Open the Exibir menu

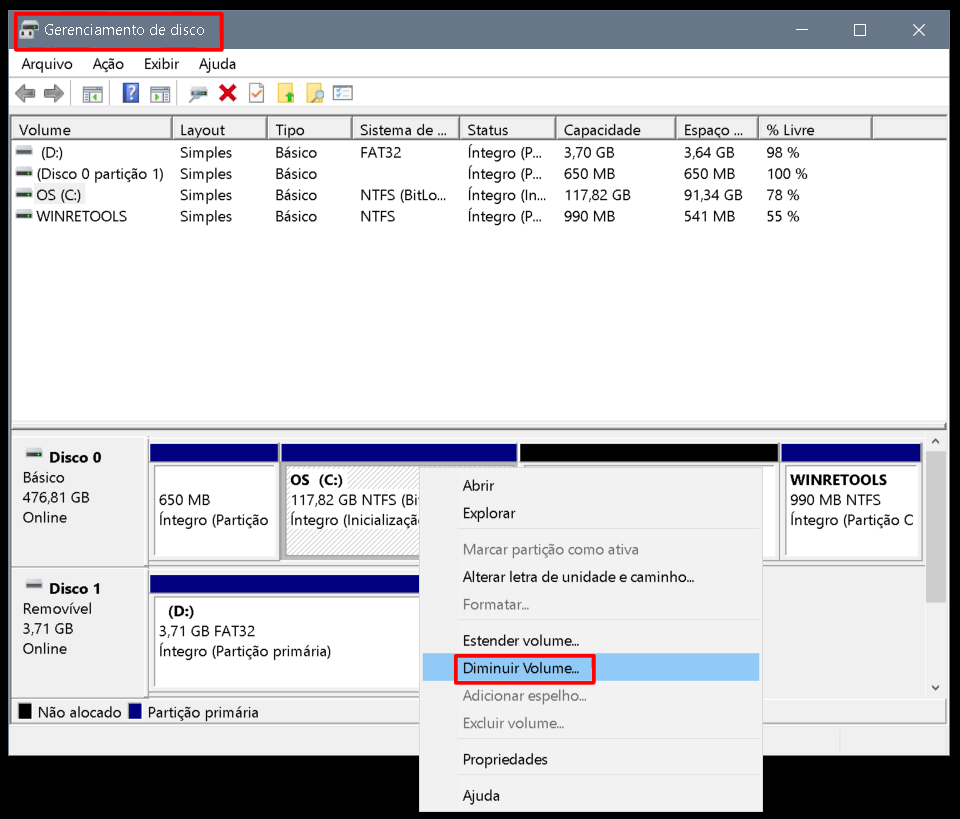pos(161,64)
